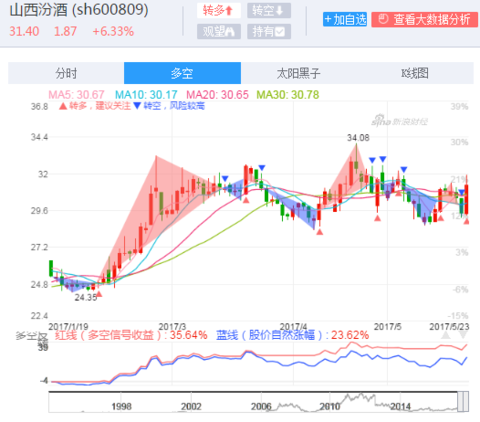Click the red buy triangle beside 24.35 low
The height and width of the screenshot is (422, 480).
pos(99,294)
